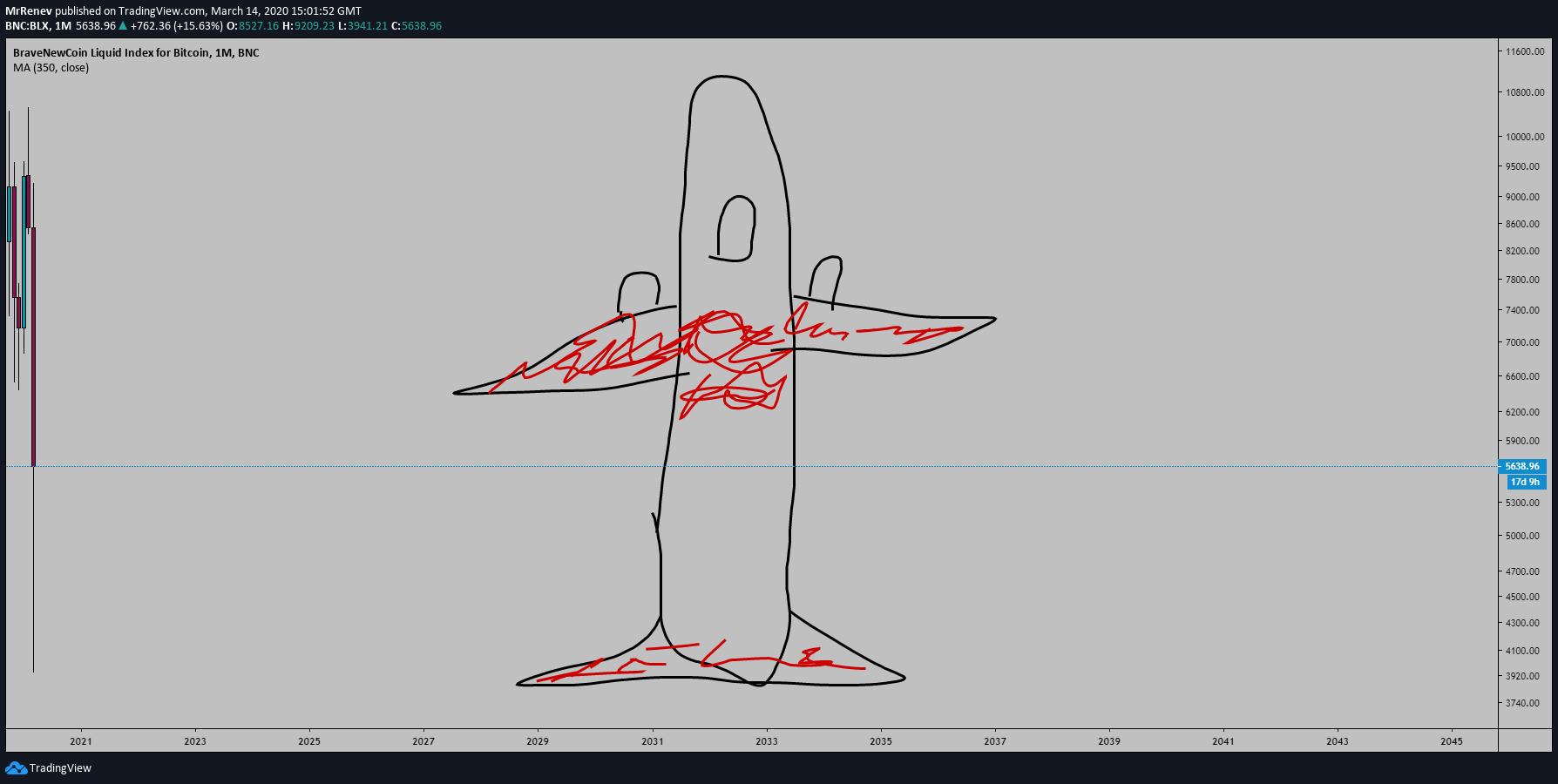Click the 2029 label on the time axis
This screenshot has width=1558, height=784.
click(538, 741)
